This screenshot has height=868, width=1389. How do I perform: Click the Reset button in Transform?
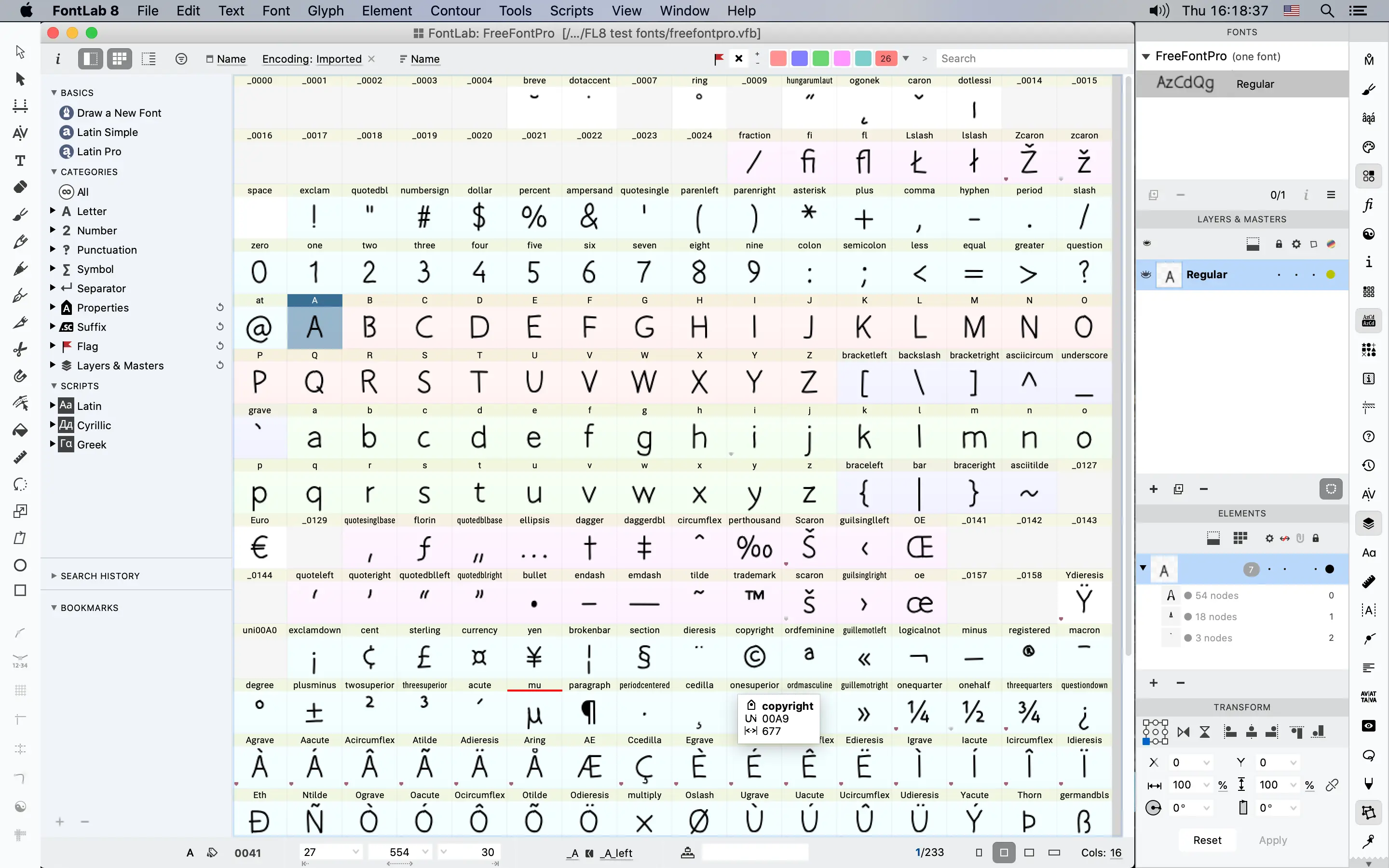[1207, 840]
